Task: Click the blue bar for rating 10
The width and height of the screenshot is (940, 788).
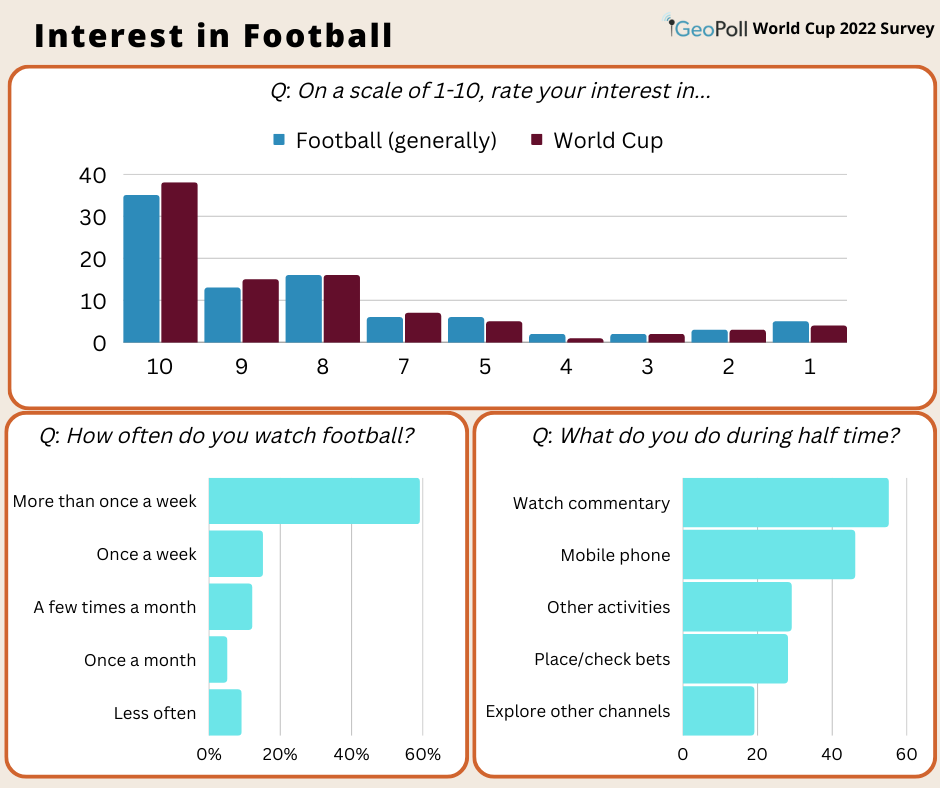Action: tap(141, 269)
